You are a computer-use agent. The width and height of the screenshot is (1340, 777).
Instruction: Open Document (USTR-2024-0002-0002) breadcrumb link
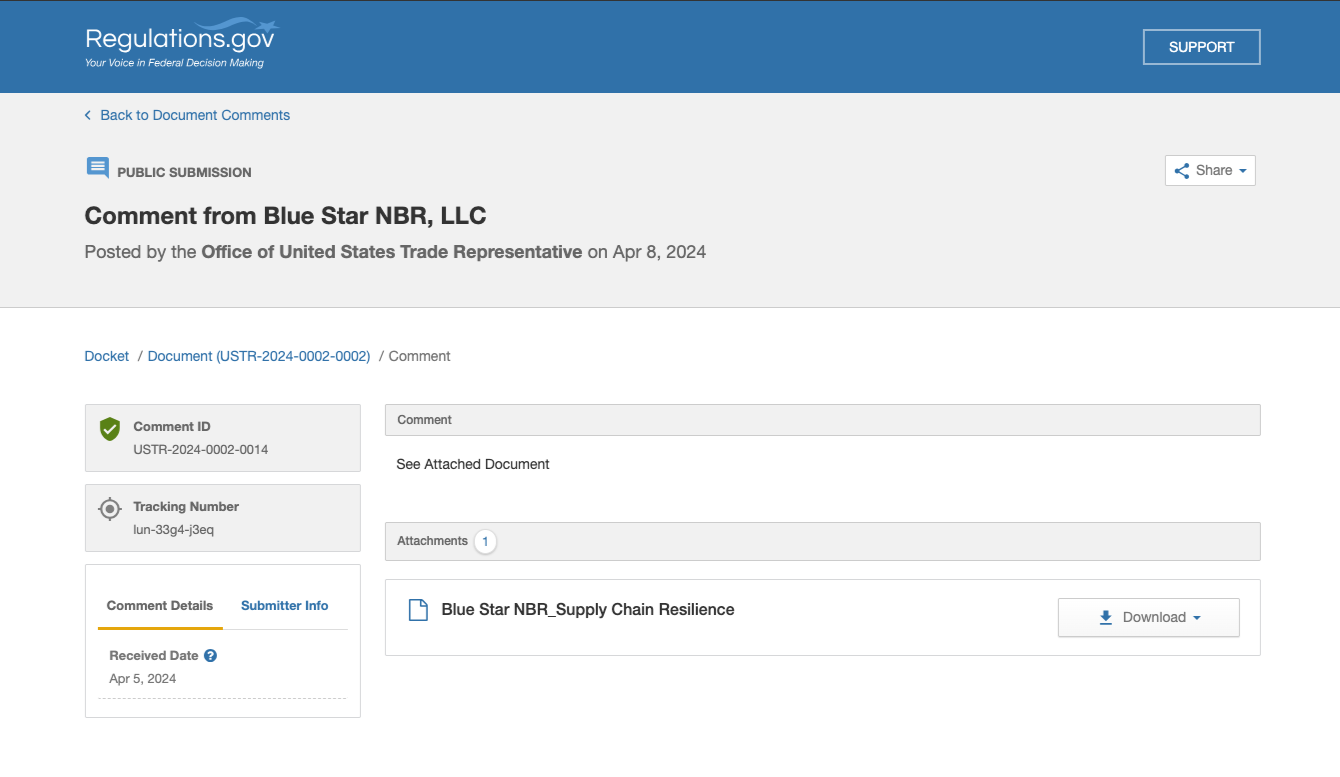coord(259,356)
